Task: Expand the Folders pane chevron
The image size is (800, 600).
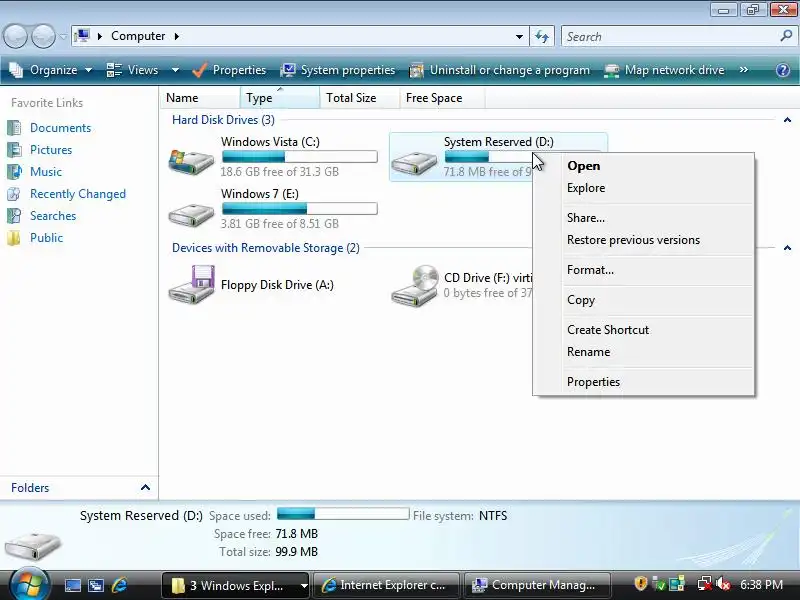Action: click(145, 487)
